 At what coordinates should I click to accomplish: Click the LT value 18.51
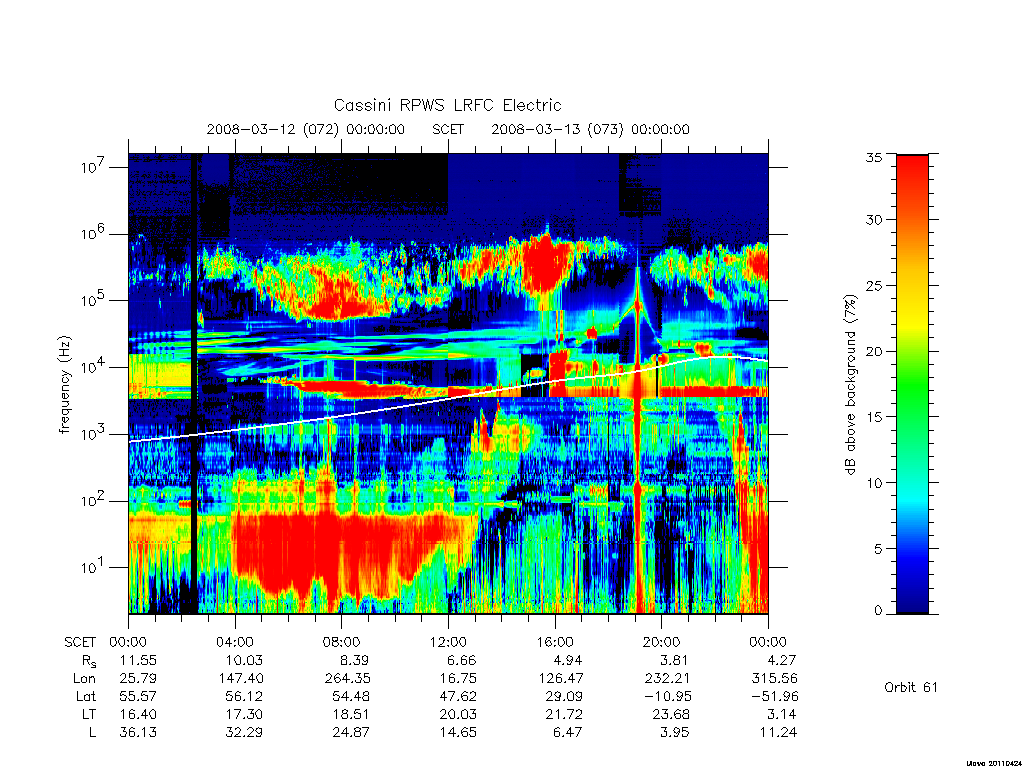[351, 714]
